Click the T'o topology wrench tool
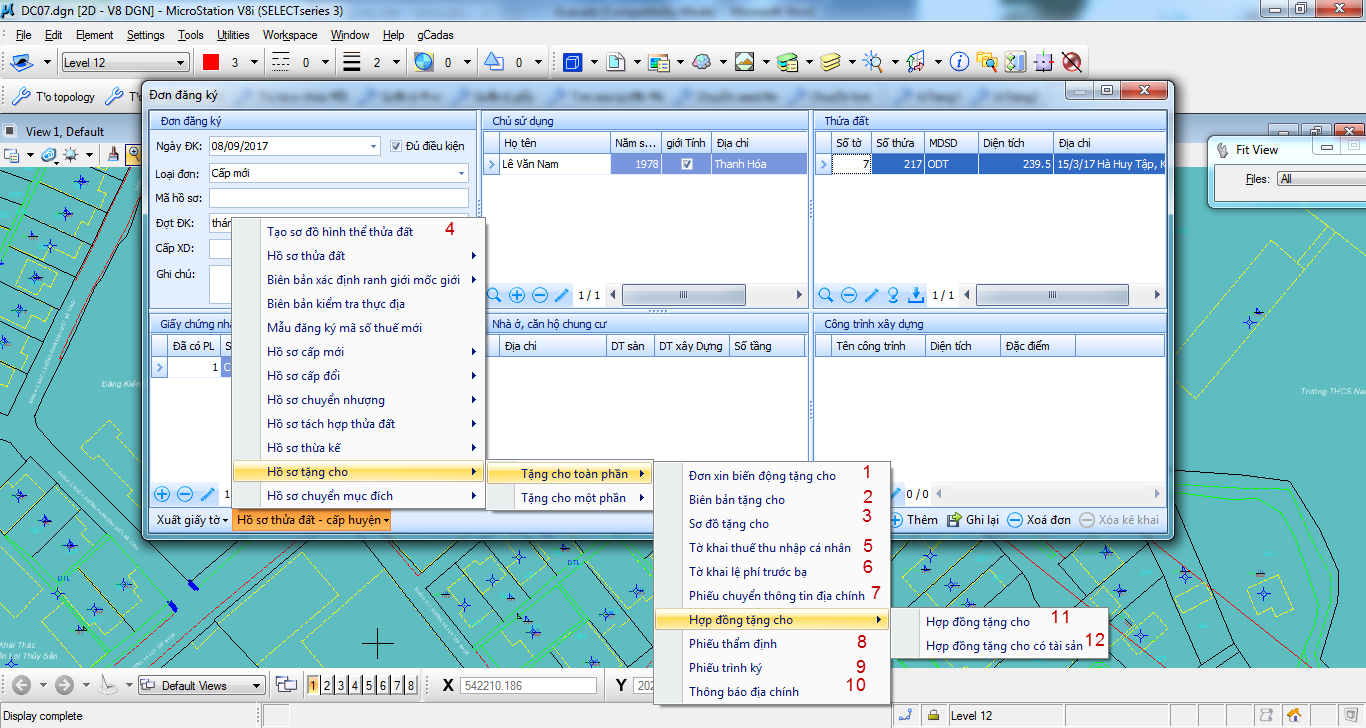 point(54,97)
